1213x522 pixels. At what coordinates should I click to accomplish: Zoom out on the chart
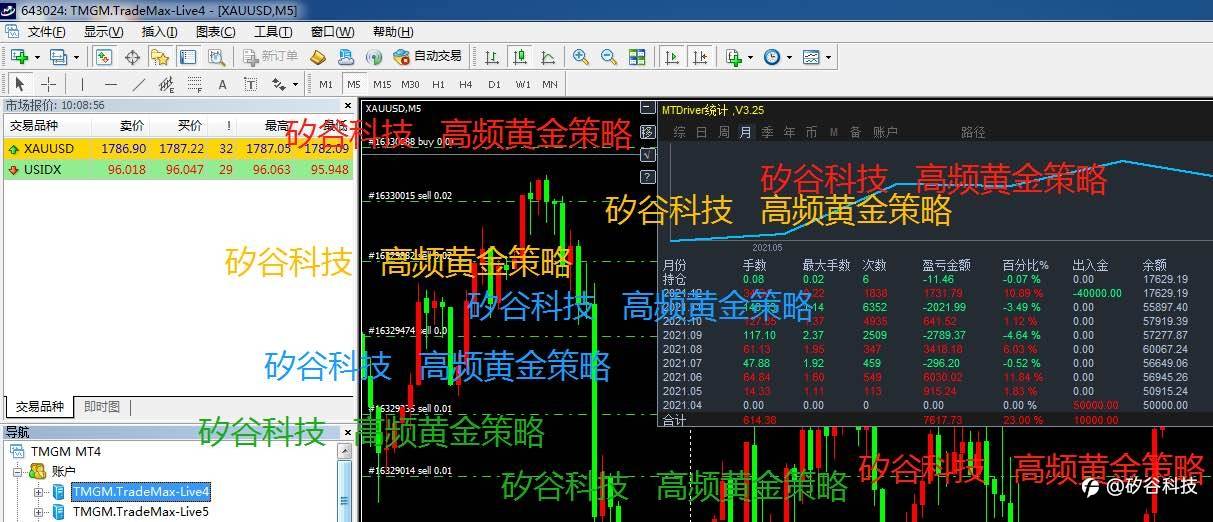[x=608, y=57]
